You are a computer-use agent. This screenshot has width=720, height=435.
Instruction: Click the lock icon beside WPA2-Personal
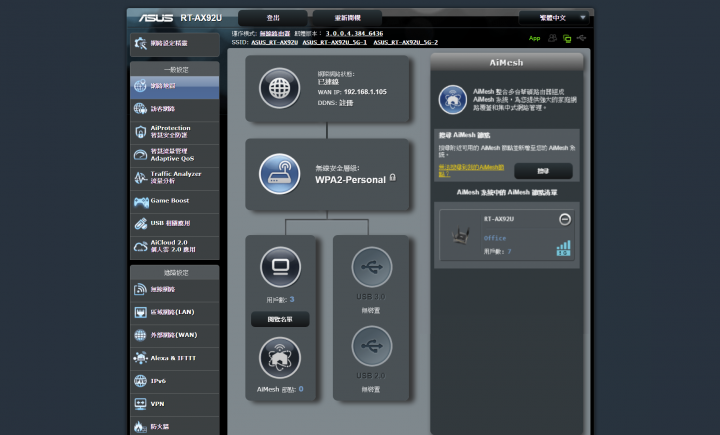[393, 177]
